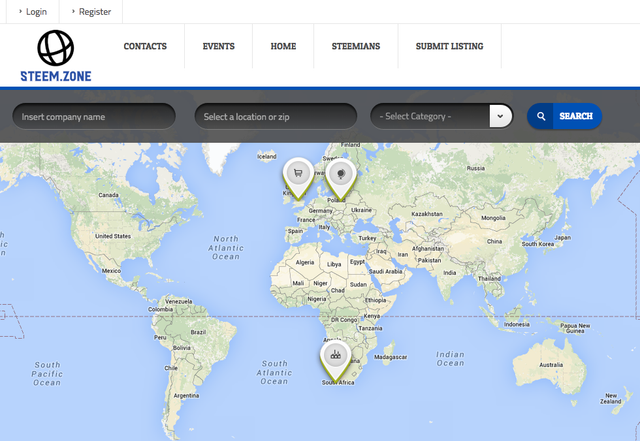Click the magnifying glass search icon
The width and height of the screenshot is (640, 441).
[541, 116]
